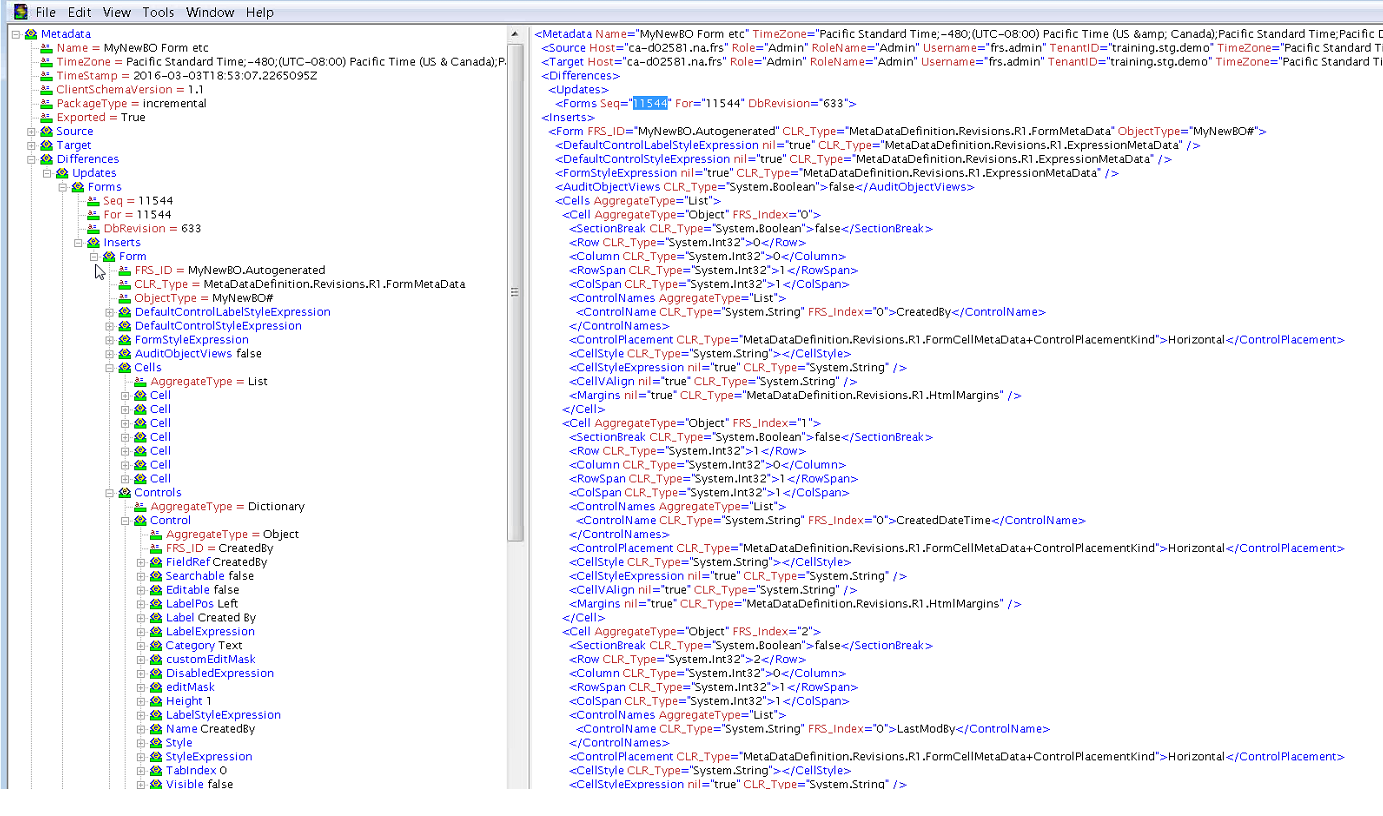Click the element icon next to Controls
The height and width of the screenshot is (816, 1383).
click(125, 493)
